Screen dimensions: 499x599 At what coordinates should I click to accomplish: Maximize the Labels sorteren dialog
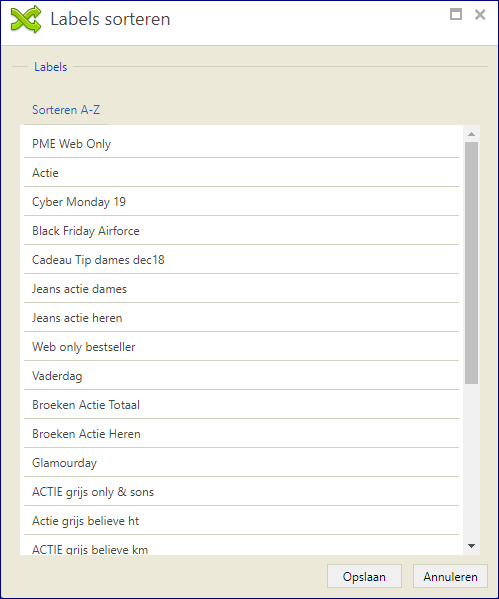click(456, 15)
